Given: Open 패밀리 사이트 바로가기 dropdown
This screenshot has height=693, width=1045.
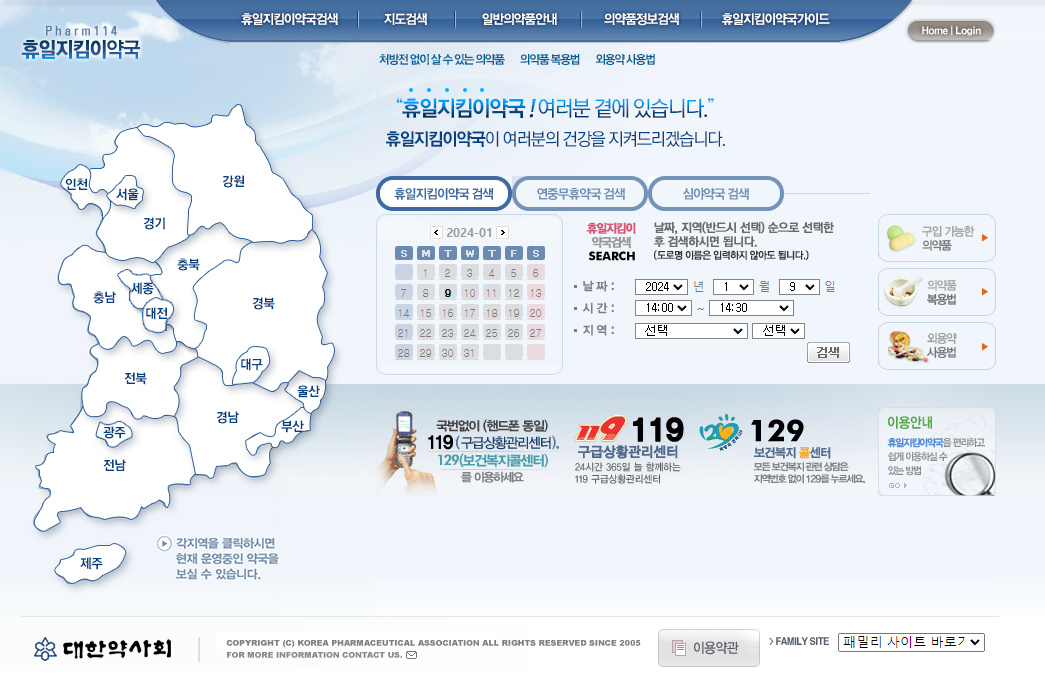Looking at the screenshot, I should tap(911, 642).
